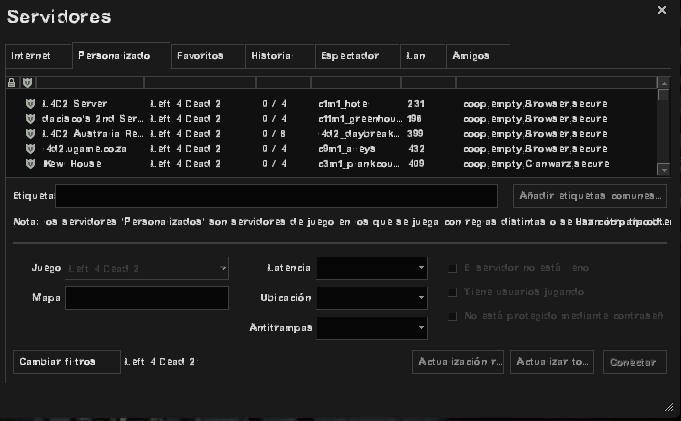Click the 'Actualizar to...' button
This screenshot has height=421, width=681.
552,362
